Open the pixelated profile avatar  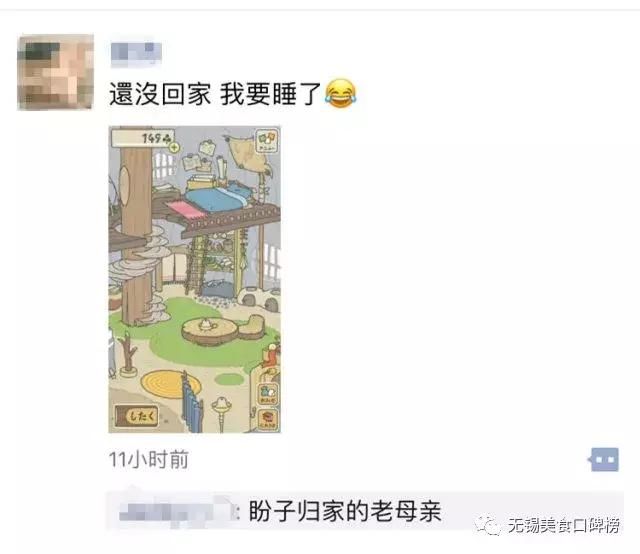click(56, 72)
